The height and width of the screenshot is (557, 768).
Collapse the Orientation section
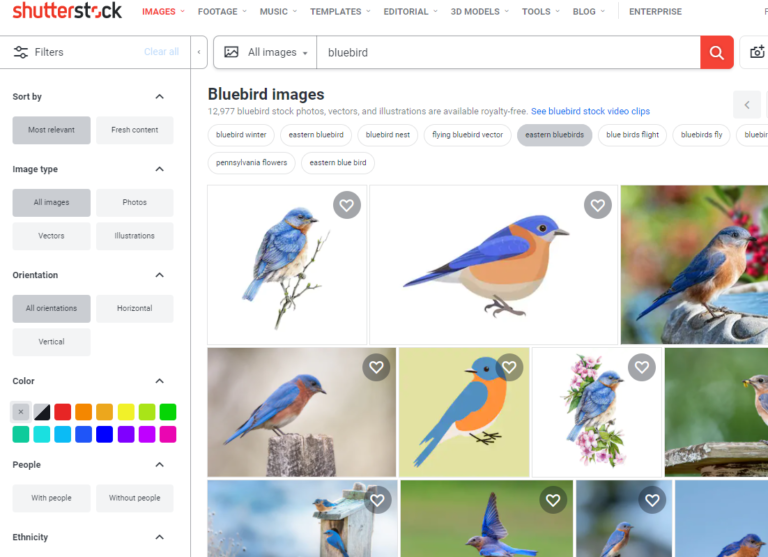click(160, 275)
